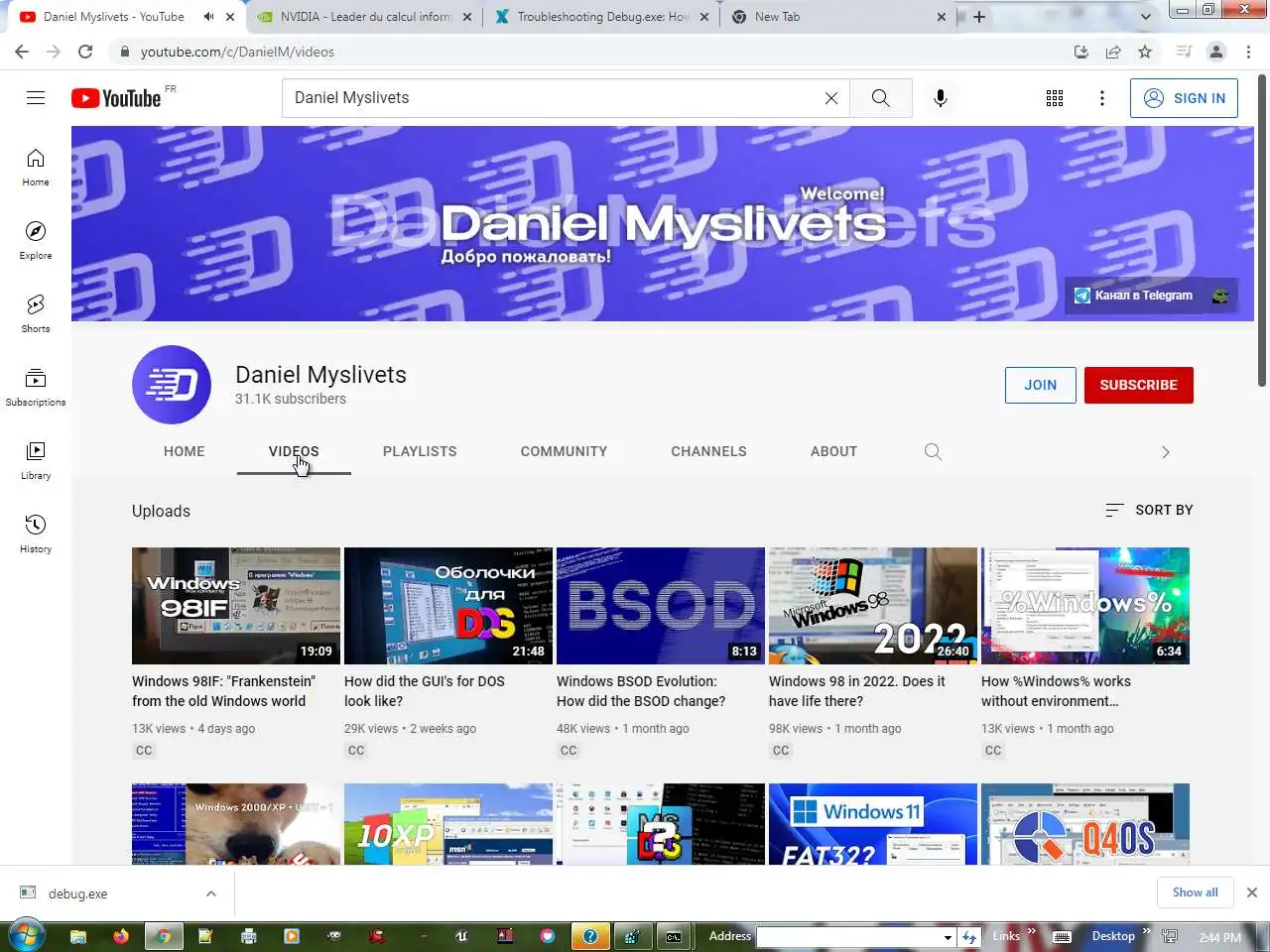Click the YouTube logo
1270x952 pixels.
tap(116, 98)
